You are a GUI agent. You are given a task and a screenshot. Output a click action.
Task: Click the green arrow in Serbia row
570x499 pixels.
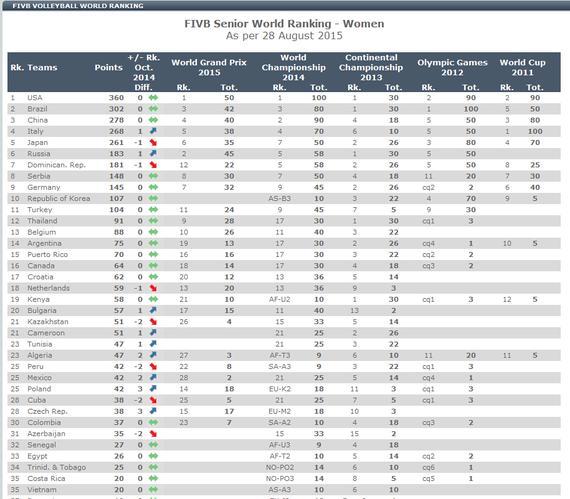coord(153,176)
